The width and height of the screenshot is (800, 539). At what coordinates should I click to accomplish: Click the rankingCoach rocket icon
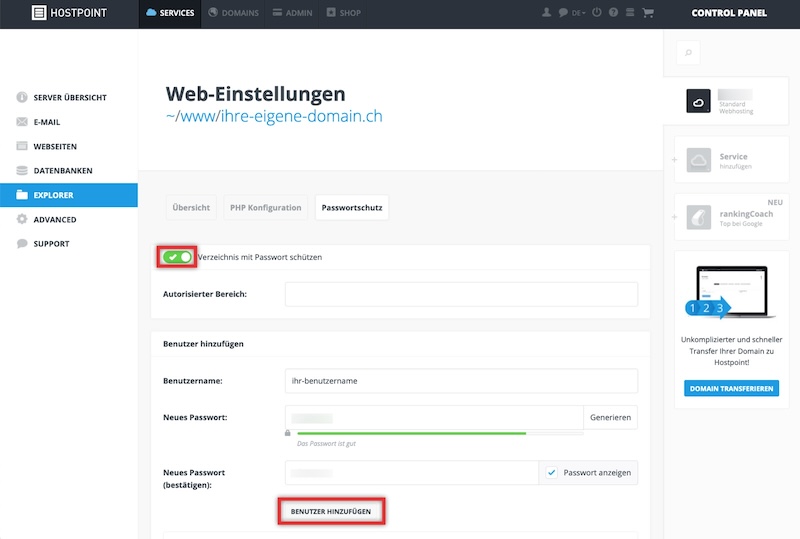698,217
